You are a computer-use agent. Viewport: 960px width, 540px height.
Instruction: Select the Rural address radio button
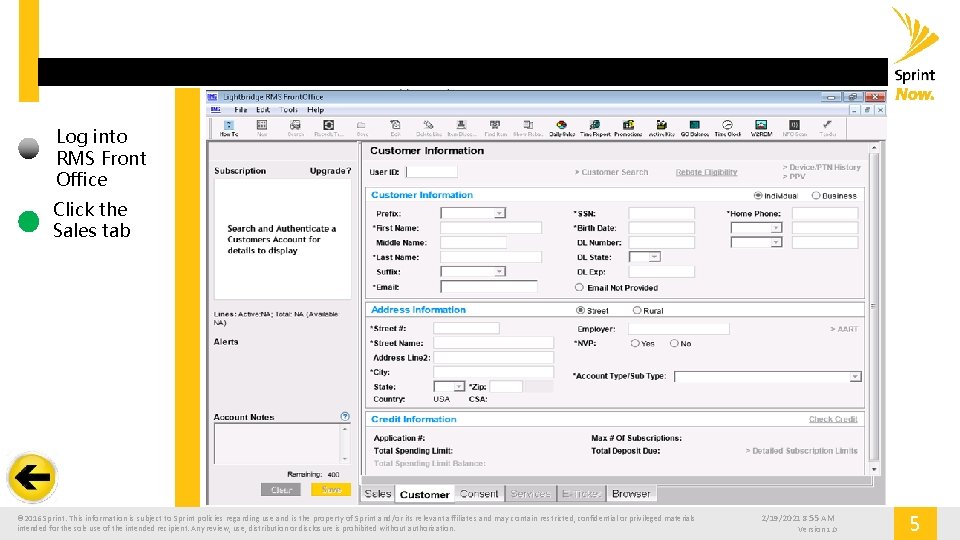tap(637, 310)
